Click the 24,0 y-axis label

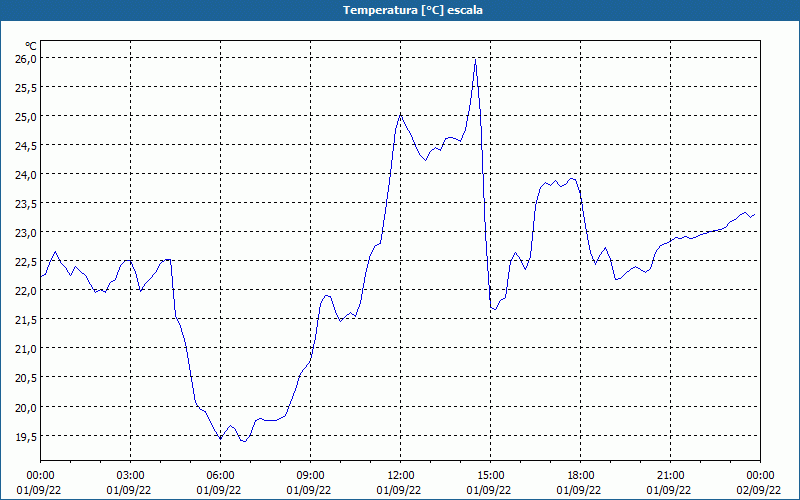point(27,175)
